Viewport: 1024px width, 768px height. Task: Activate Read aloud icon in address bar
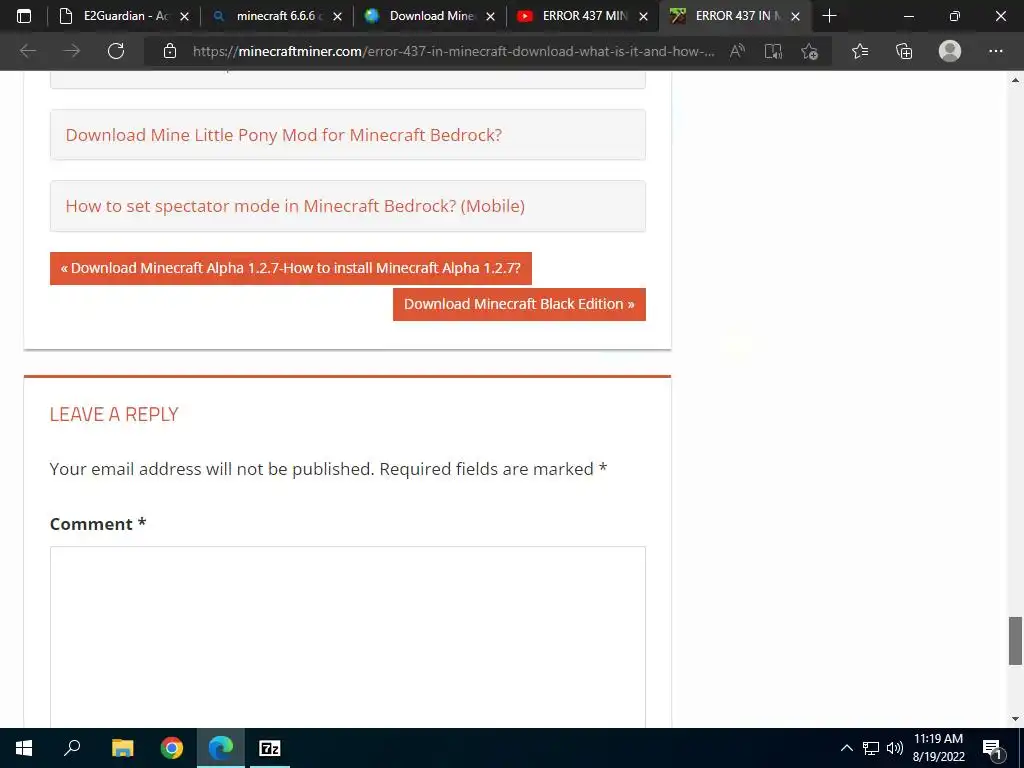(x=737, y=51)
